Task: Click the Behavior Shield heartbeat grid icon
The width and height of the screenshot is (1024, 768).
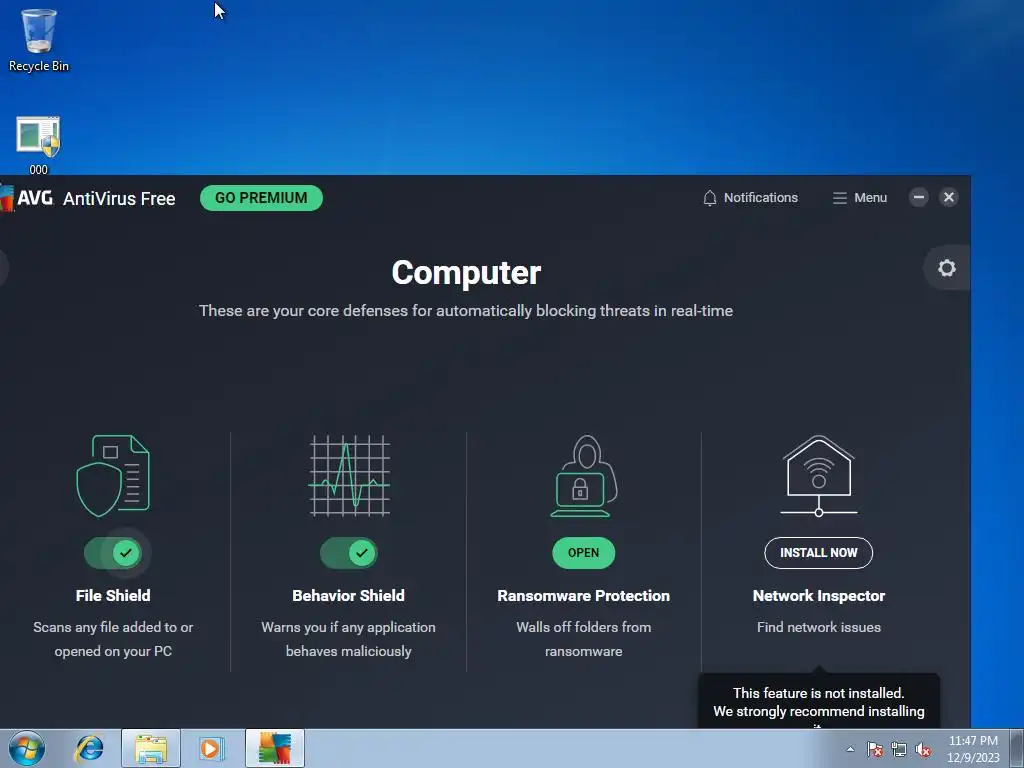Action: (349, 475)
